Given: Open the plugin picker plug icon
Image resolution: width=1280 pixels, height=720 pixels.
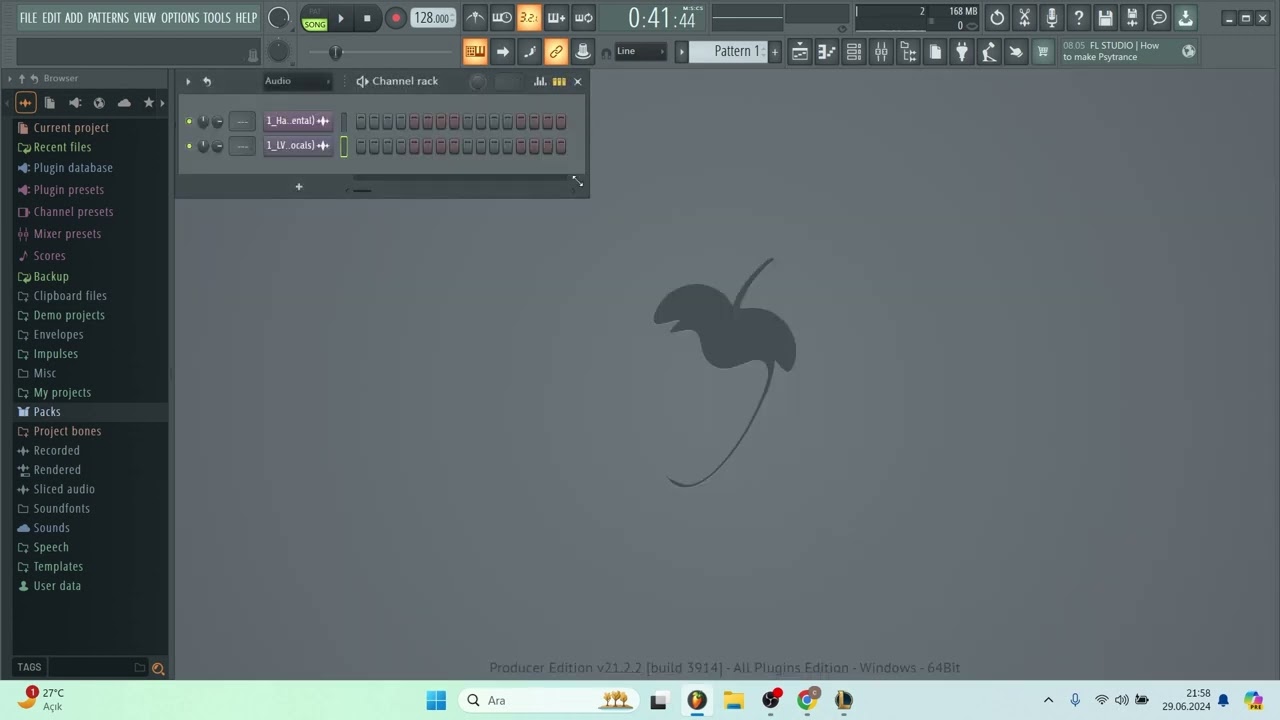Looking at the screenshot, I should coord(962,52).
